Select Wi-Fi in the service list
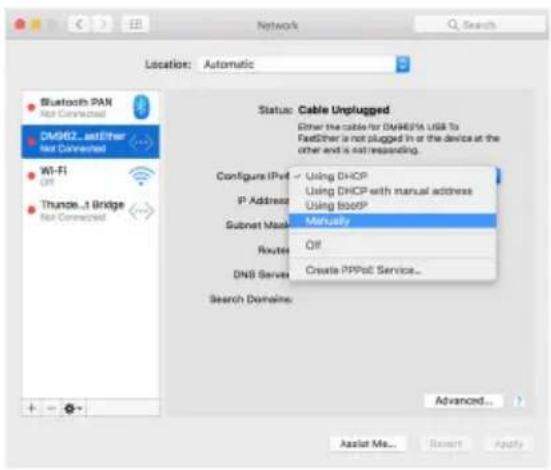Image resolution: width=551 pixels, height=470 pixels. coord(90,176)
